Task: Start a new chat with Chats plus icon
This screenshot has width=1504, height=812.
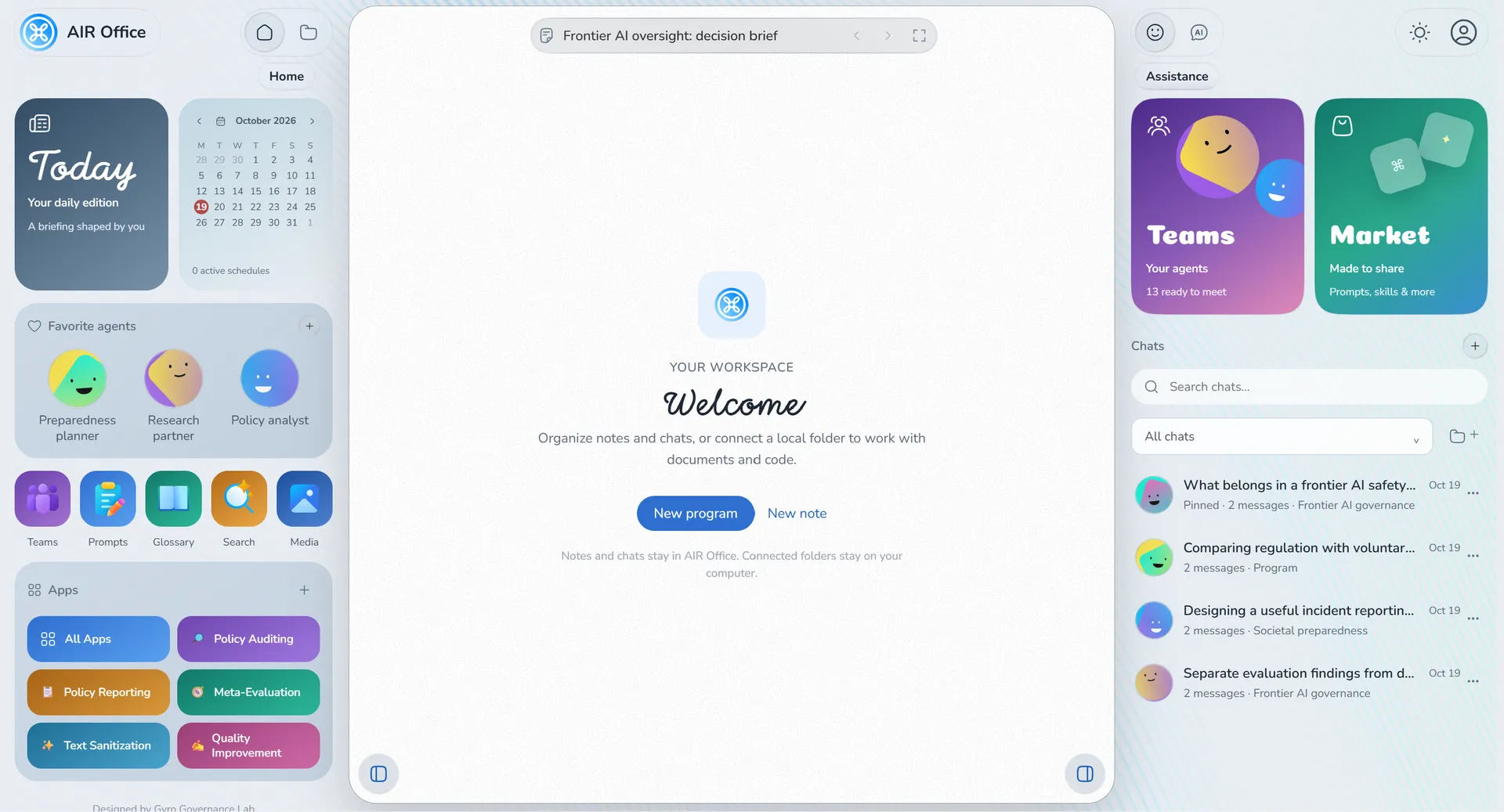Action: 1475,345
